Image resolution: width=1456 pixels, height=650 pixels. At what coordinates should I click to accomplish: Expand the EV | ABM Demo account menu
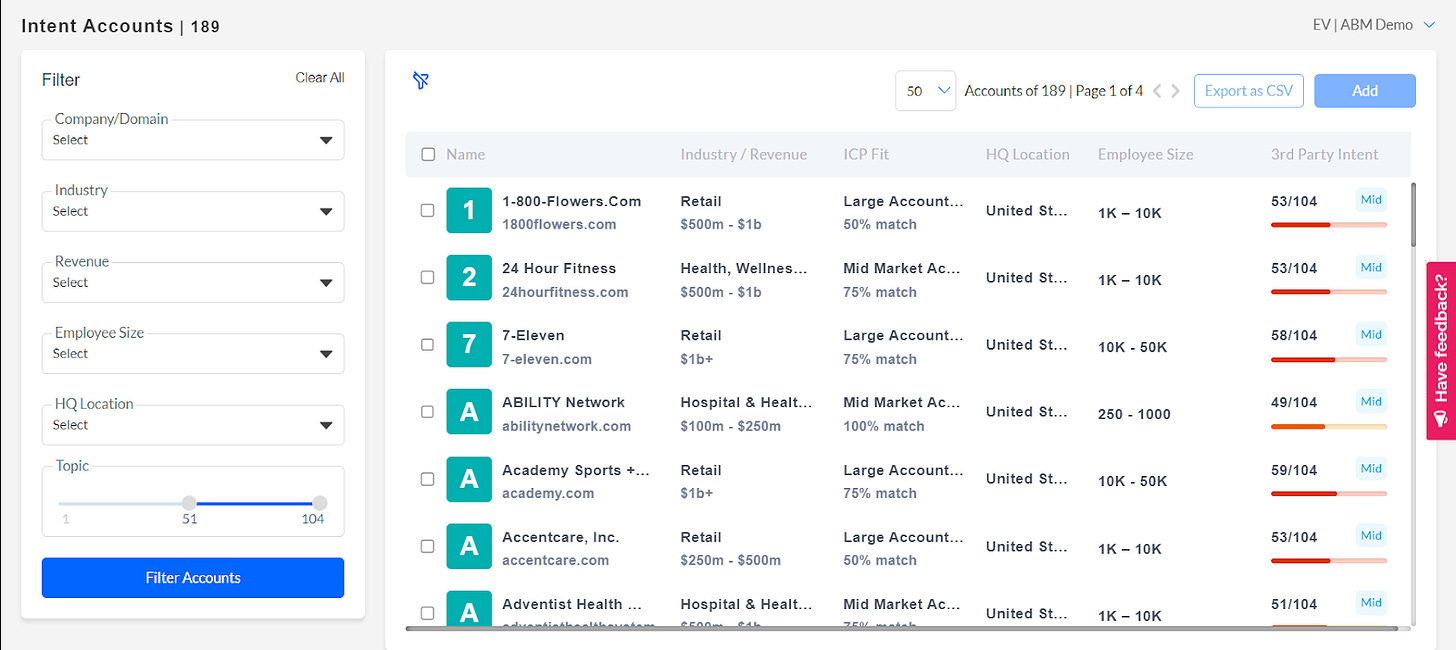(1374, 25)
